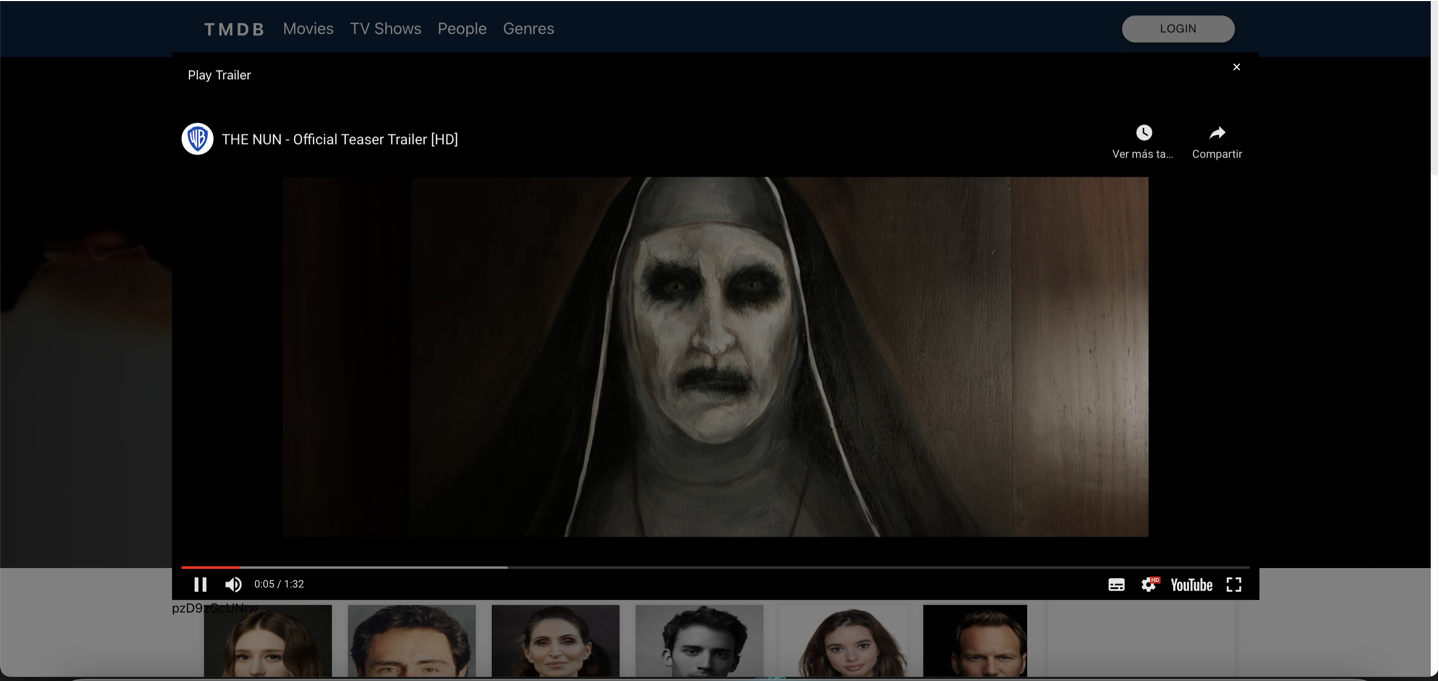Screen dimensions: 1439x681
Task: Select sixth cast photo, man on black
Action: click(975, 640)
